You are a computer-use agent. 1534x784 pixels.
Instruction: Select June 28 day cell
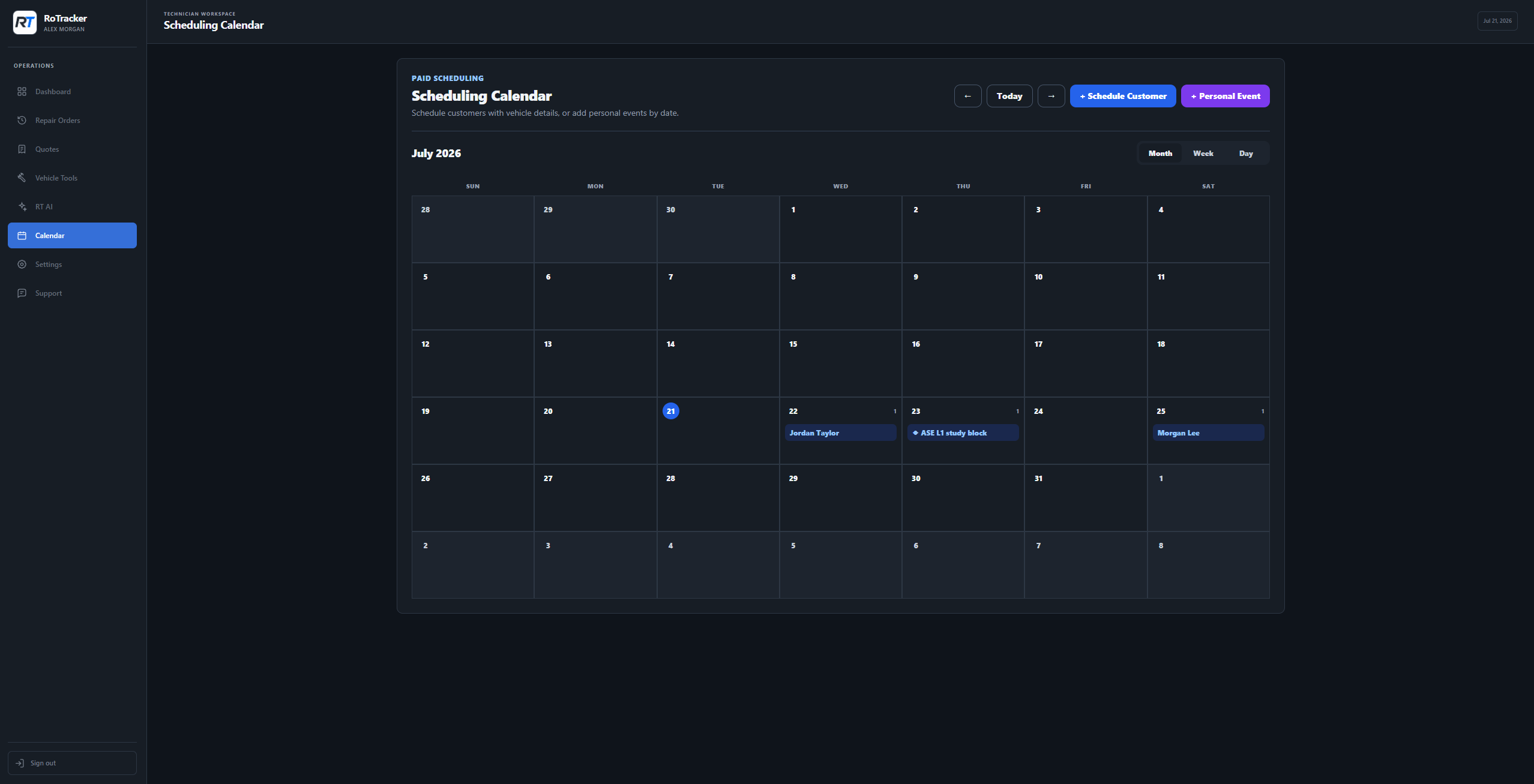[x=473, y=229]
